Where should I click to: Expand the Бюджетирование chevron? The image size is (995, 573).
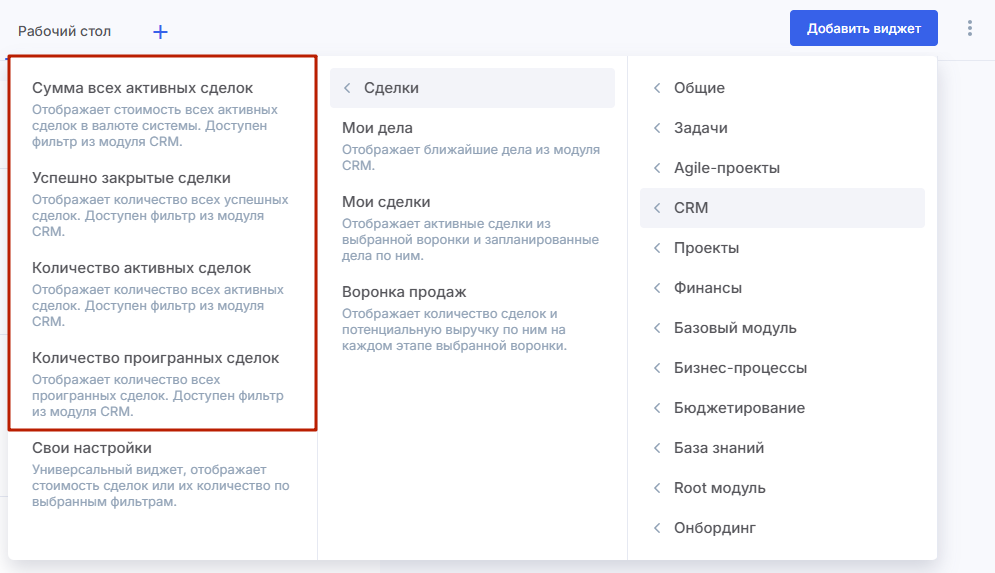click(x=657, y=407)
